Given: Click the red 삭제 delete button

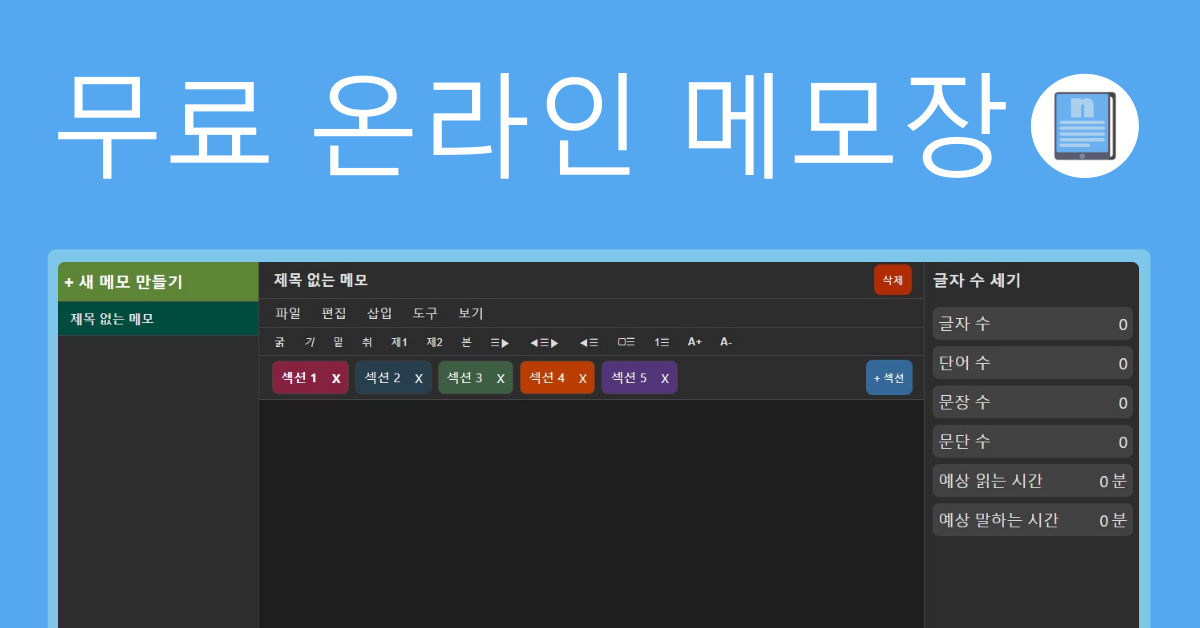Looking at the screenshot, I should [x=893, y=280].
